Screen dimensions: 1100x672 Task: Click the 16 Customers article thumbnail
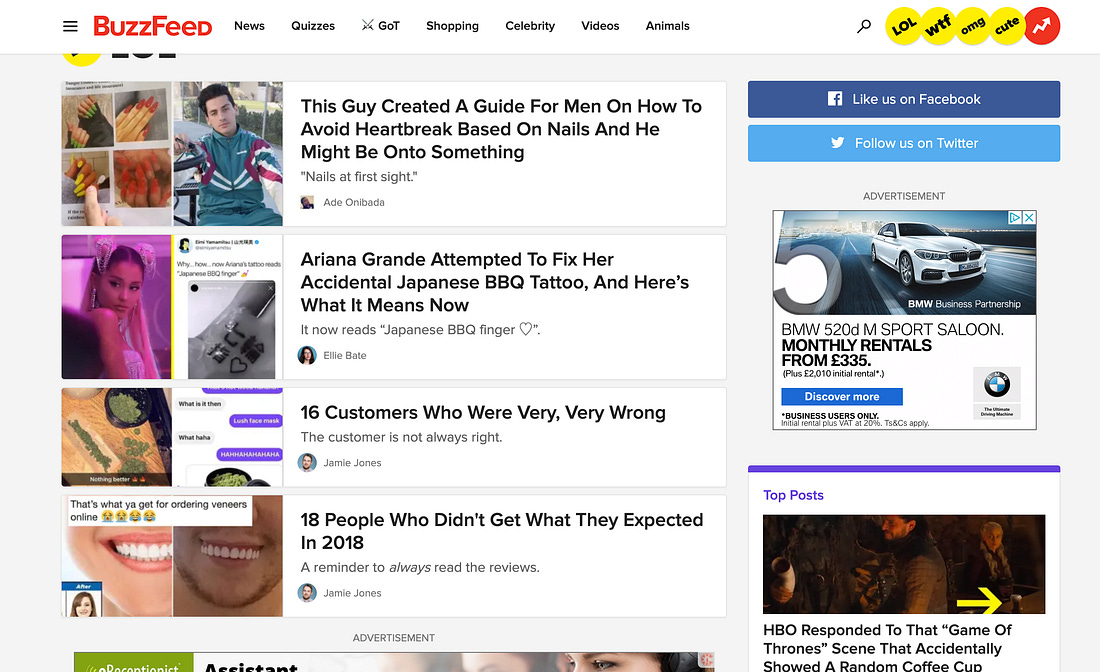pos(172,437)
